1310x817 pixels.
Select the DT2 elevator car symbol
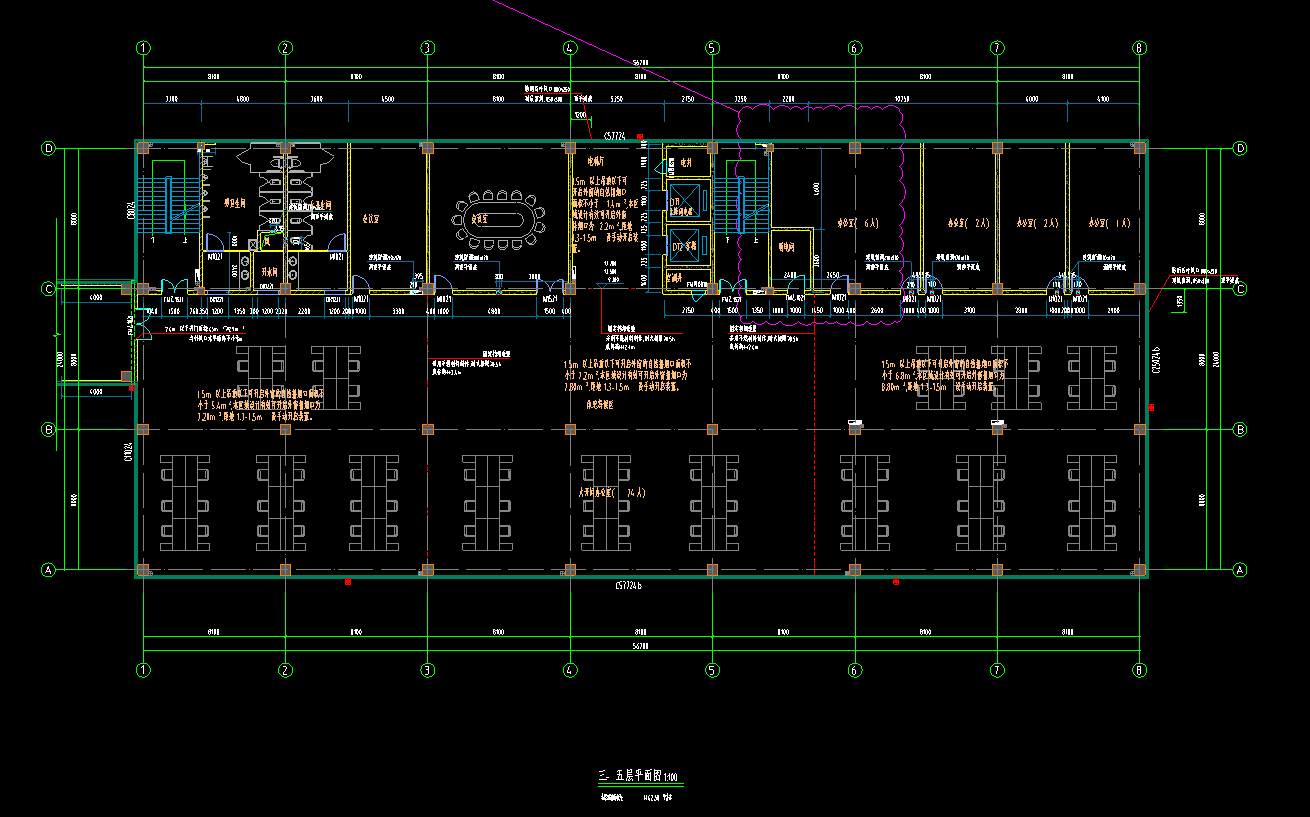click(687, 246)
